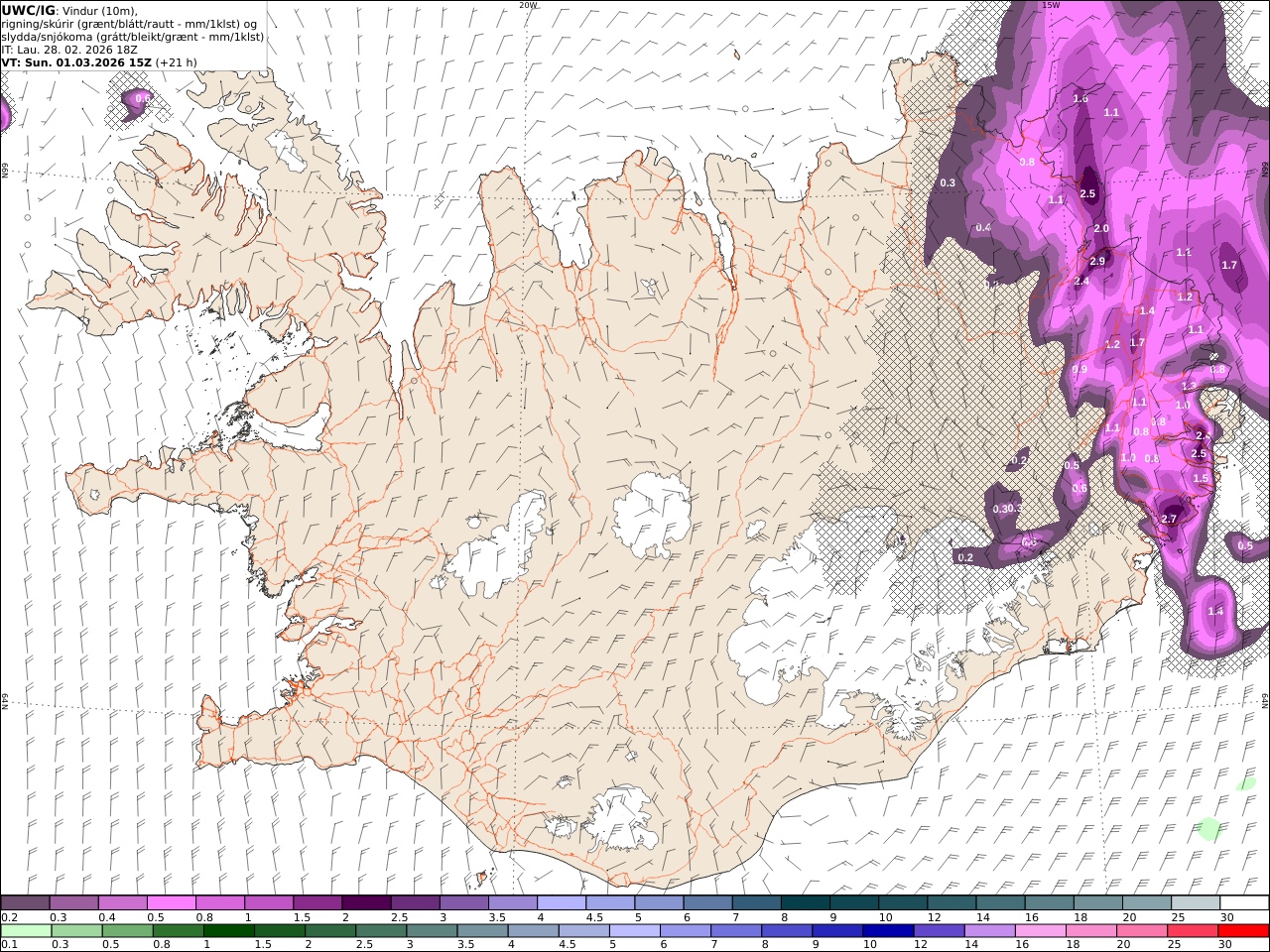Viewport: 1270px width, 952px height.
Task: Select the medium green 0.5 swatch in the lower legend
Action: pos(128,931)
